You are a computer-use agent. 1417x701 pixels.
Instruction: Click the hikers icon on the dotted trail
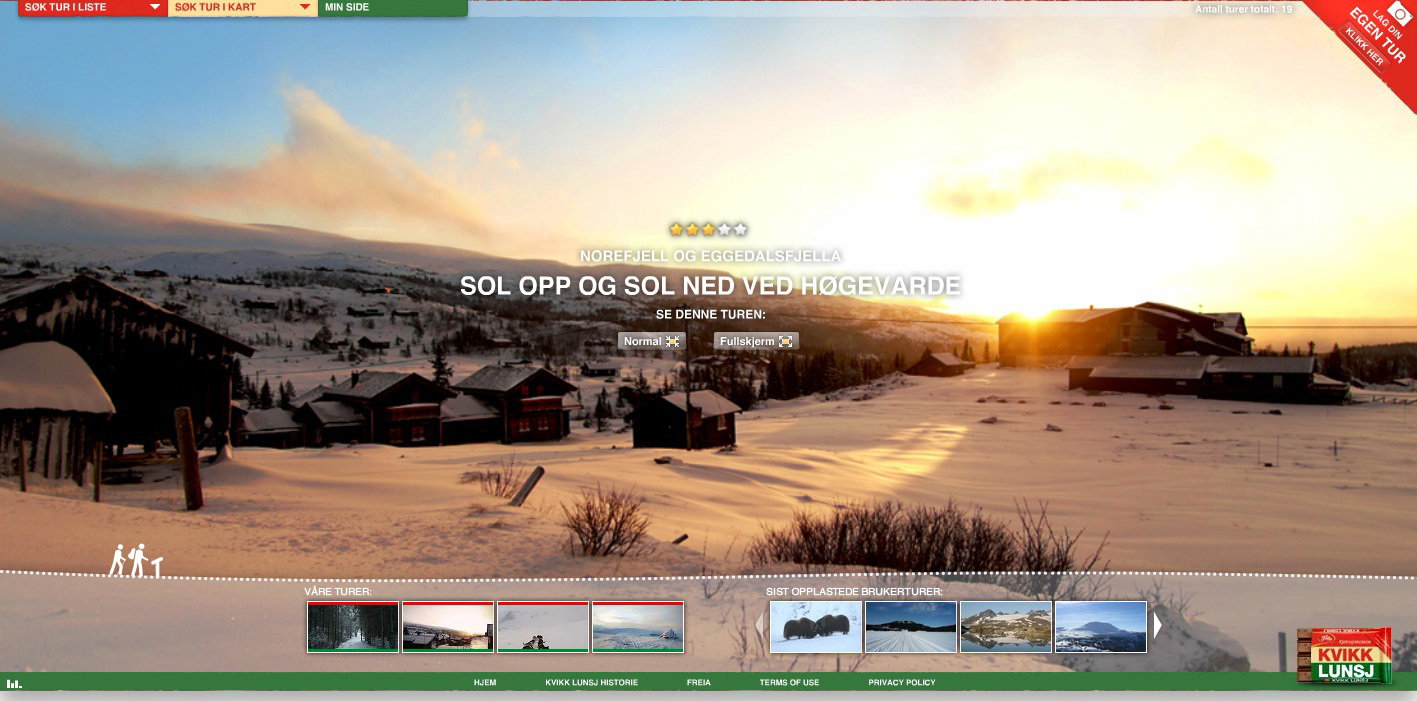[x=135, y=560]
